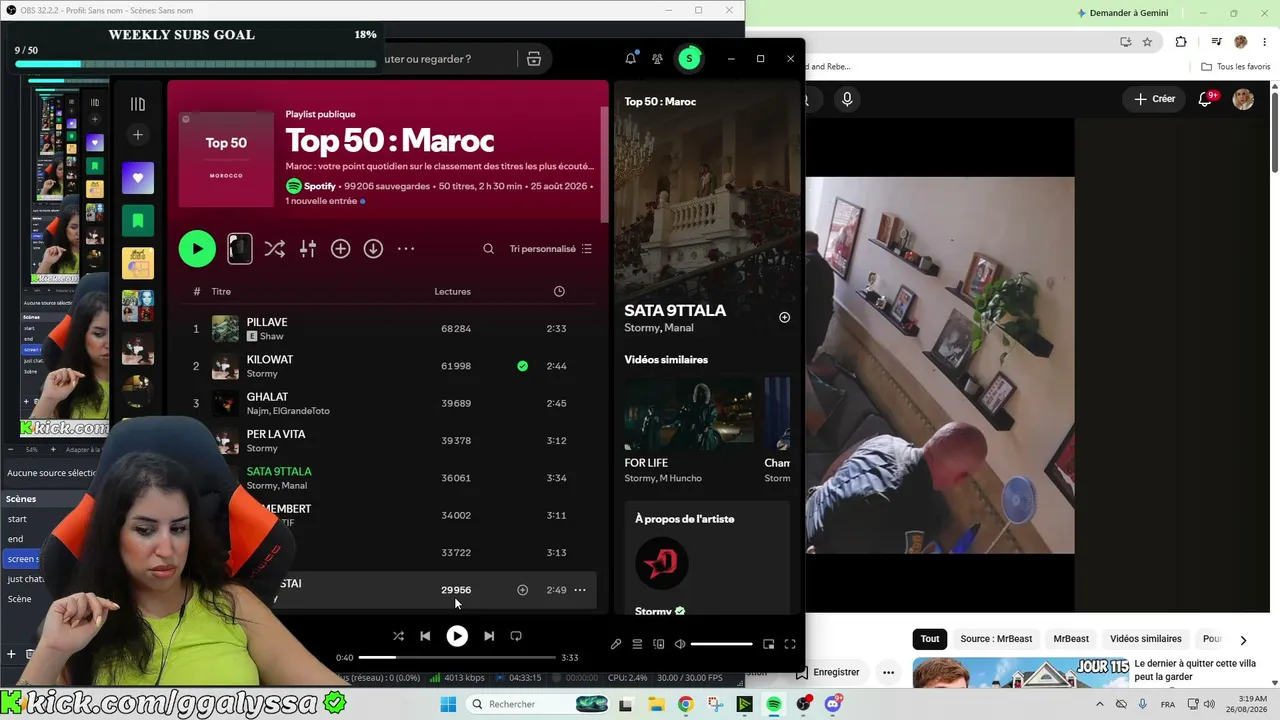The width and height of the screenshot is (1280, 720).
Task: Toggle shuffle in the Spotify player bar
Action: click(398, 636)
